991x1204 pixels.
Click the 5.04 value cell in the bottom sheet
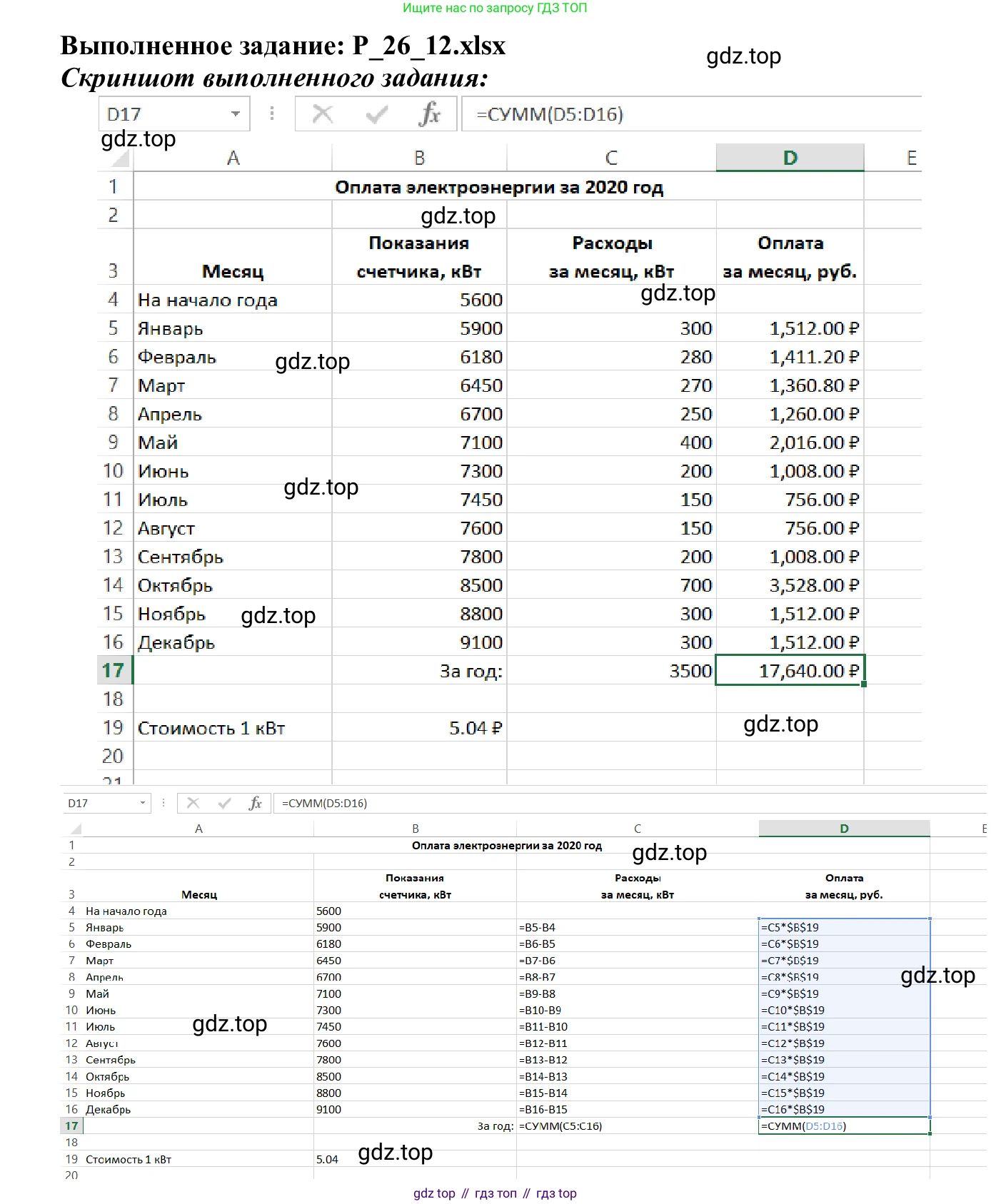pos(415,1159)
